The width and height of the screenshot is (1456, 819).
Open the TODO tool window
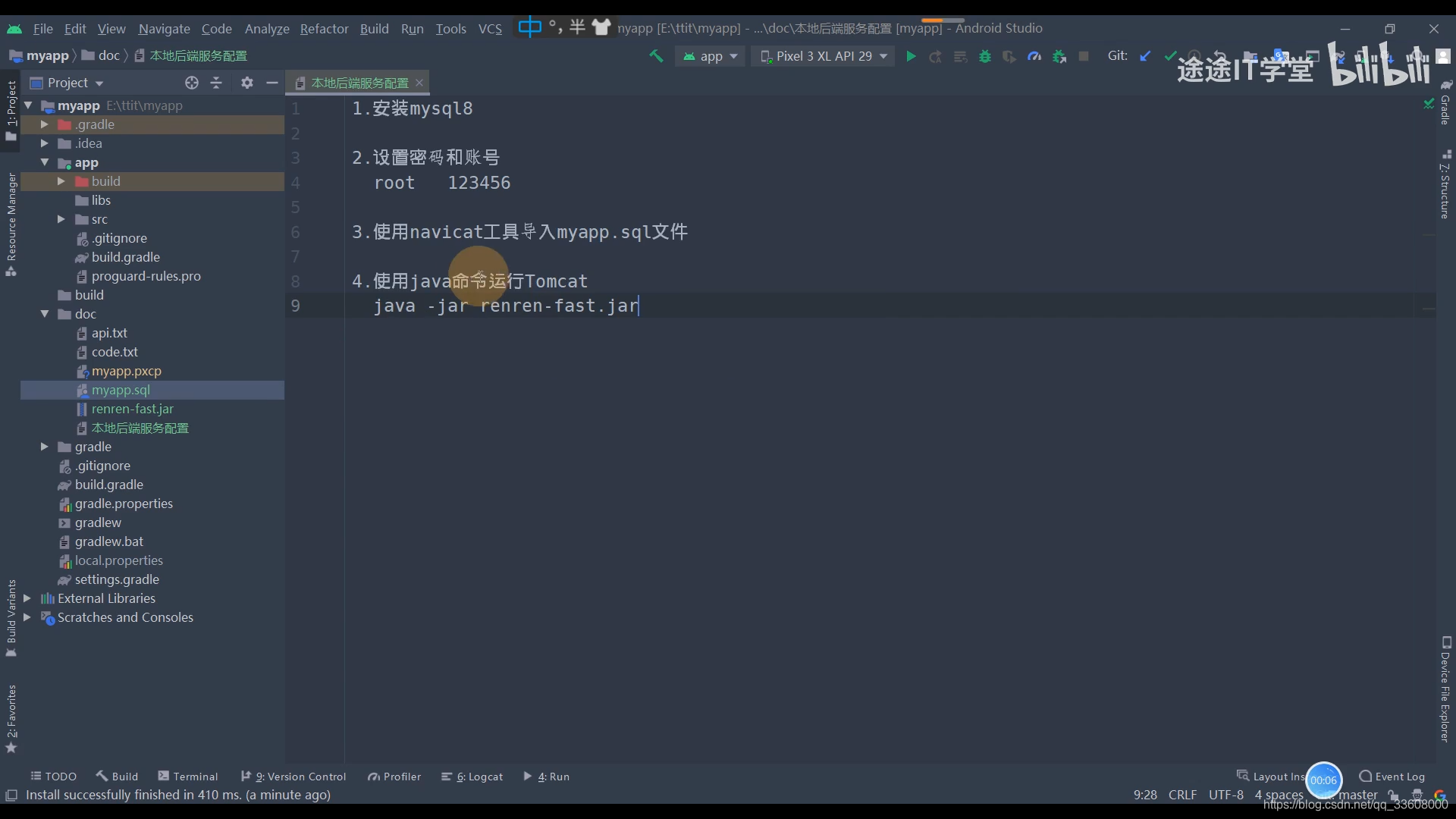(53, 777)
